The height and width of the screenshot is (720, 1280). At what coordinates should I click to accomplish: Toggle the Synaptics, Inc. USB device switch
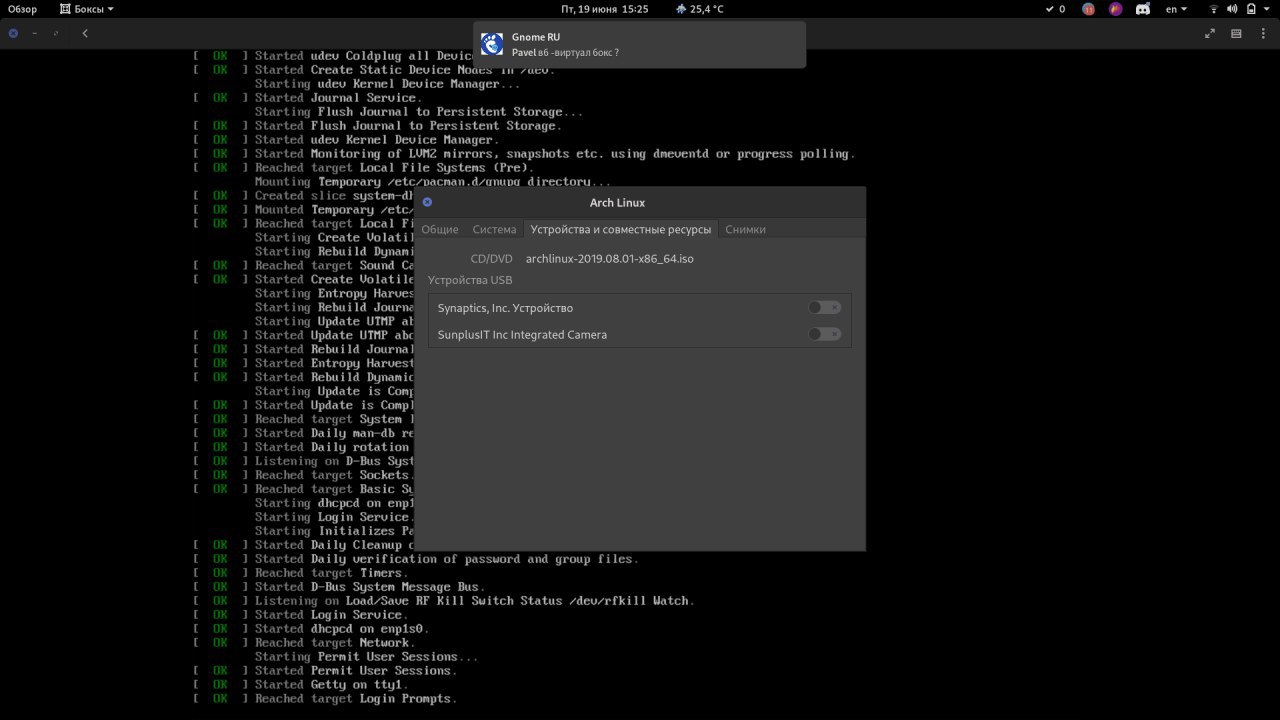pos(824,307)
